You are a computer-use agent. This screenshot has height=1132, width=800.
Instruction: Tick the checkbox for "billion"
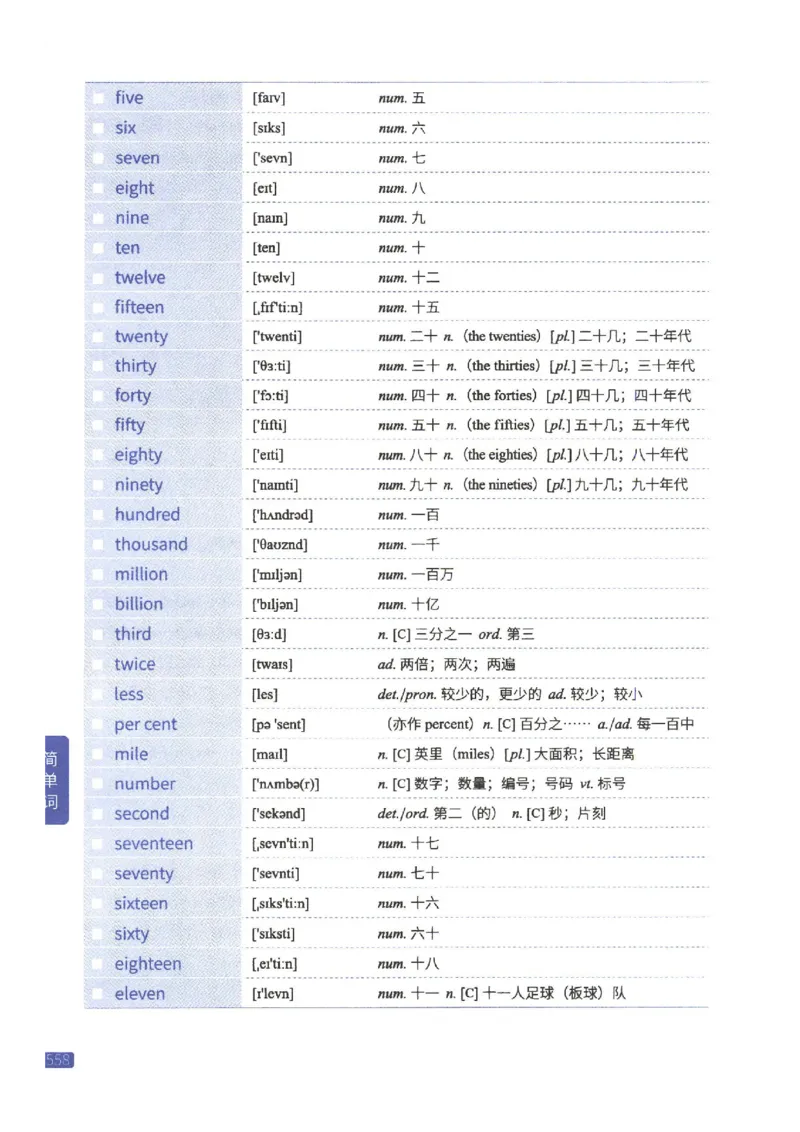(x=97, y=604)
